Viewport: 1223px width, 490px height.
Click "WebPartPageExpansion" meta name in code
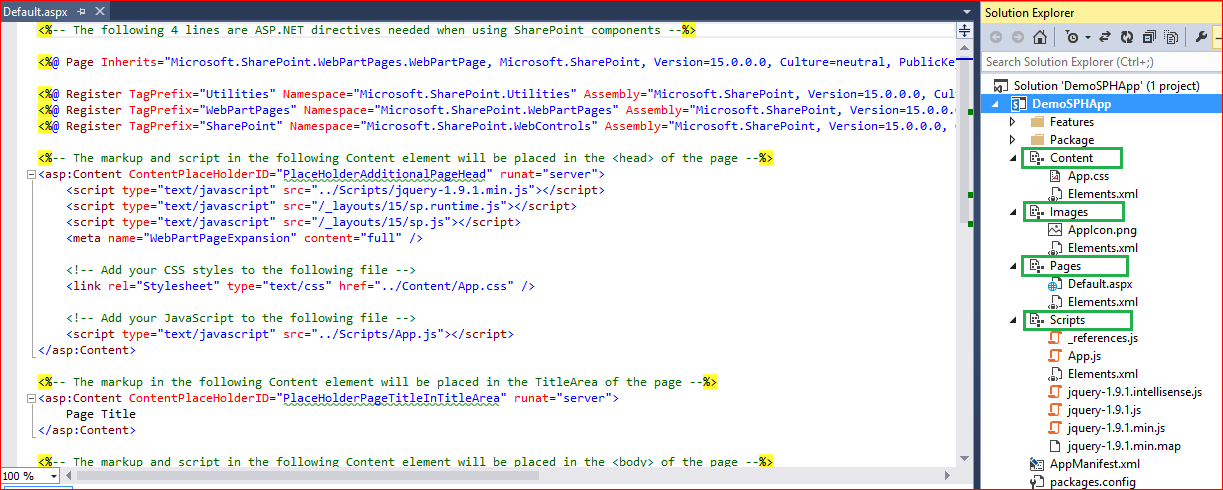[222, 238]
